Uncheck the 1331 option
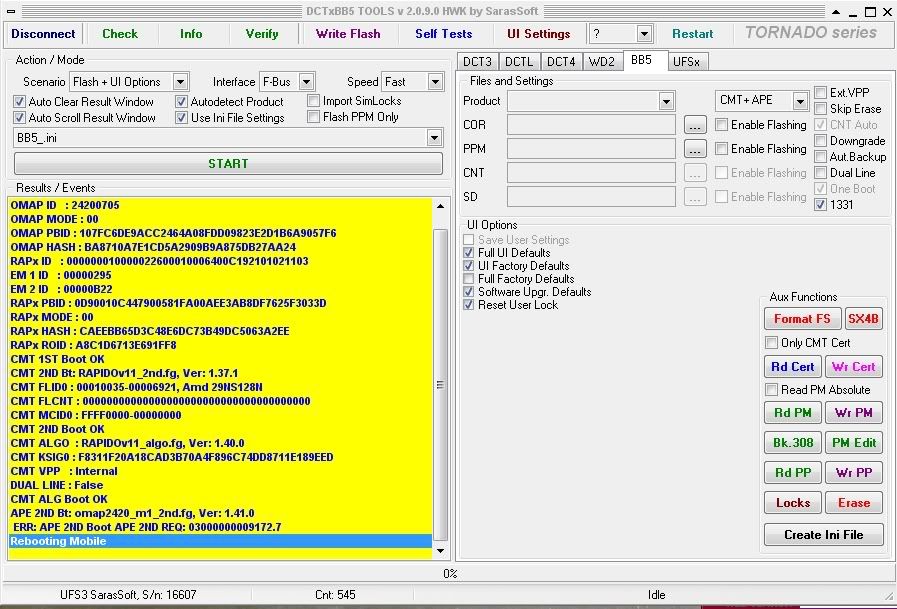This screenshot has width=897, height=609. [821, 205]
